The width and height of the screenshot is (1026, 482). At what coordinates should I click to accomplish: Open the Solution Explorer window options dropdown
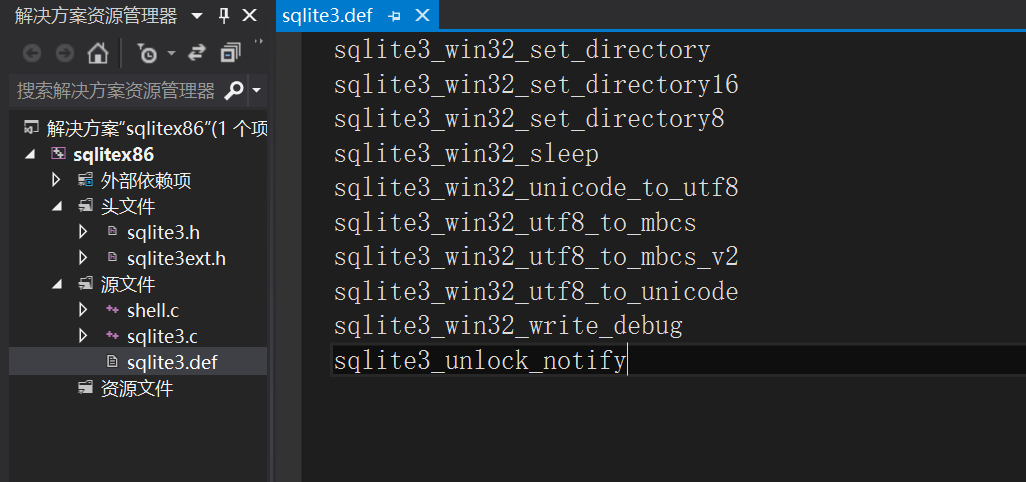[x=196, y=16]
